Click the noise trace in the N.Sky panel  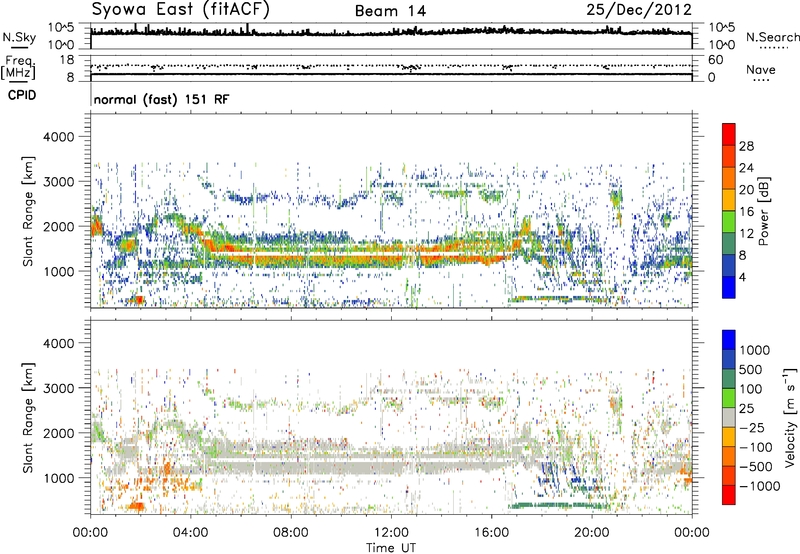(x=391, y=32)
